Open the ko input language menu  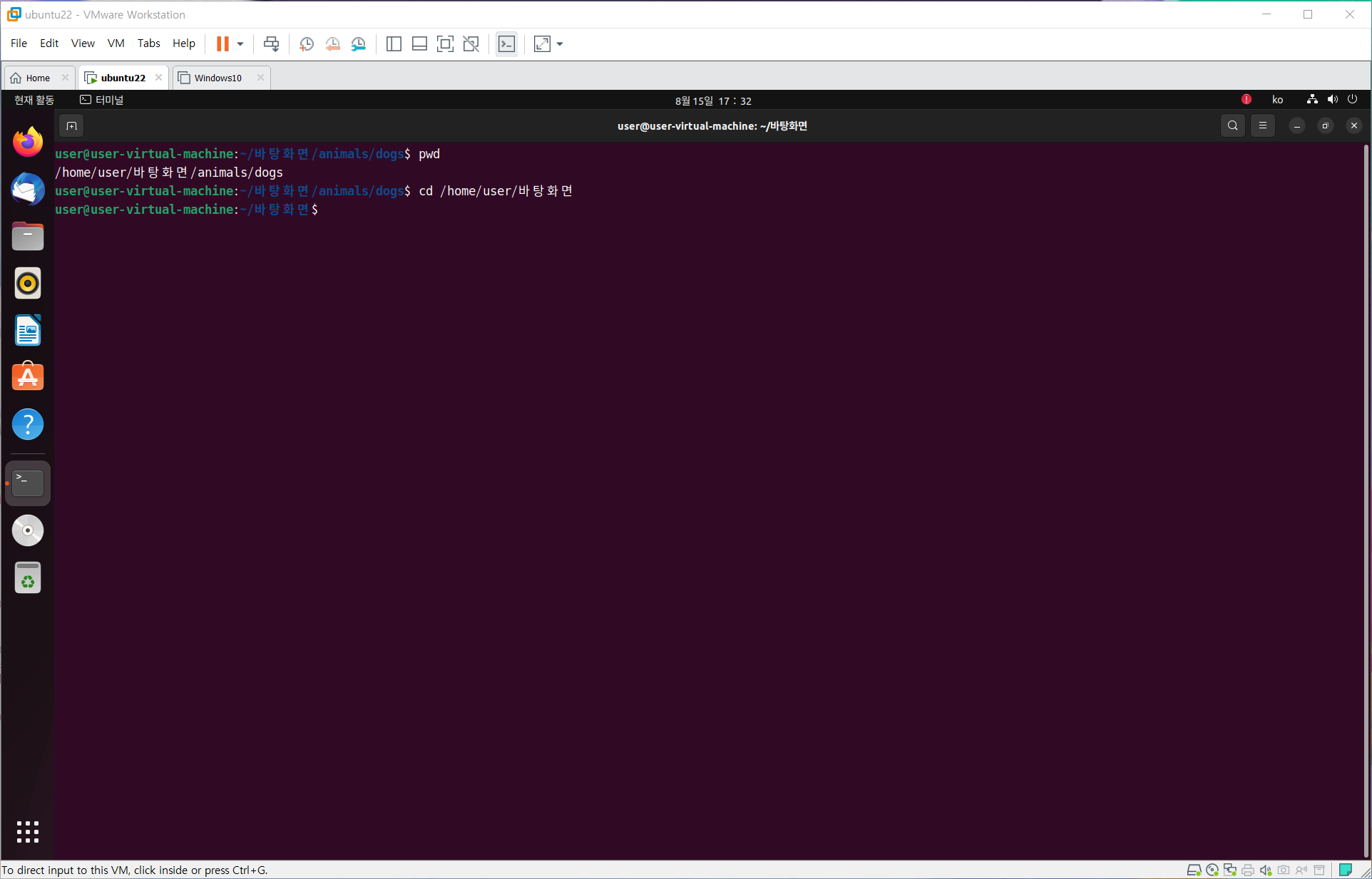(1277, 100)
